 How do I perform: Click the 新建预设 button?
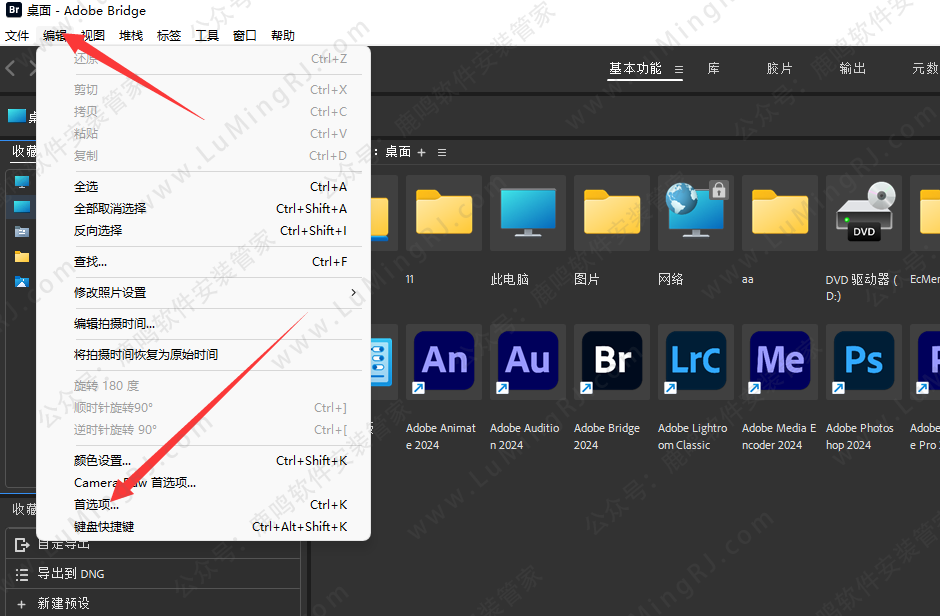63,603
